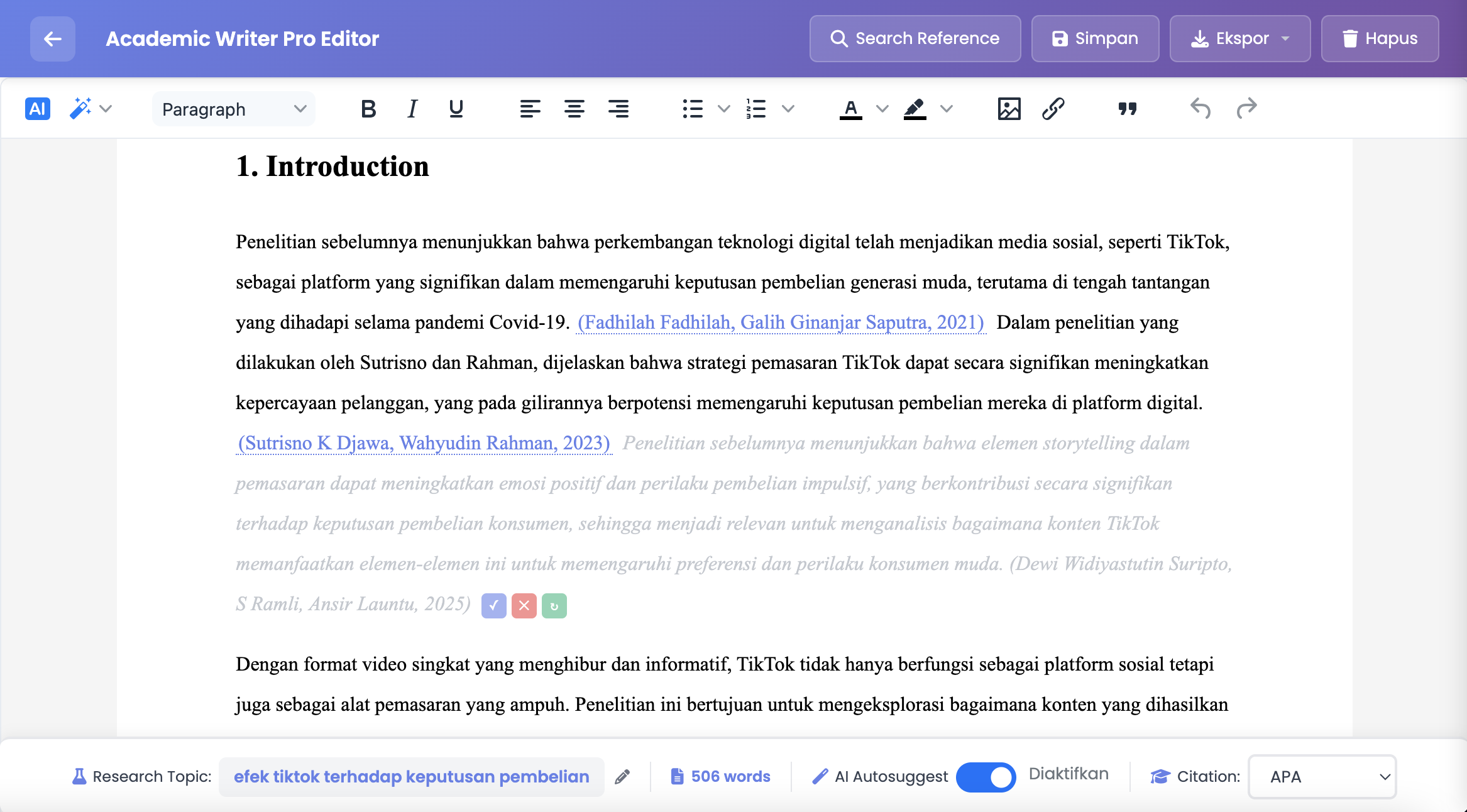Image resolution: width=1467 pixels, height=812 pixels.
Task: Apply bold formatting with the B icon
Action: tap(368, 109)
